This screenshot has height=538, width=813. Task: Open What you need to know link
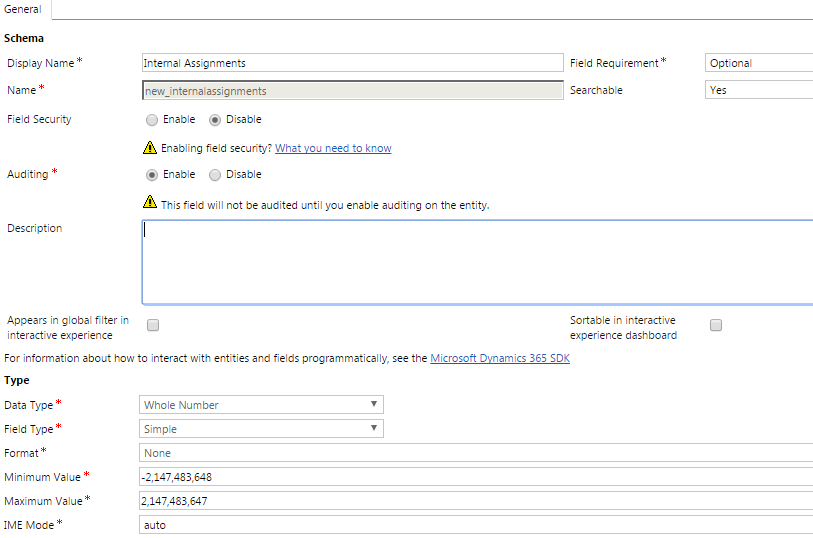[x=333, y=148]
